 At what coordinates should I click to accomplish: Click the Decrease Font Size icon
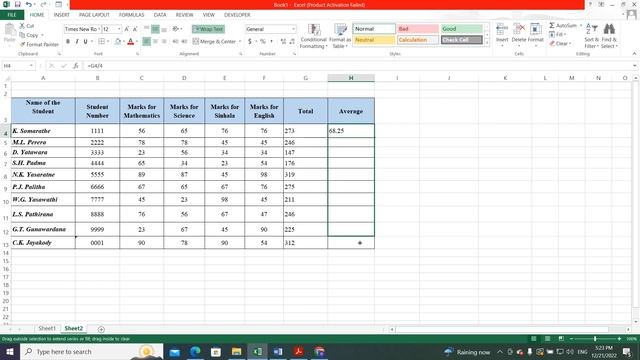(135, 29)
